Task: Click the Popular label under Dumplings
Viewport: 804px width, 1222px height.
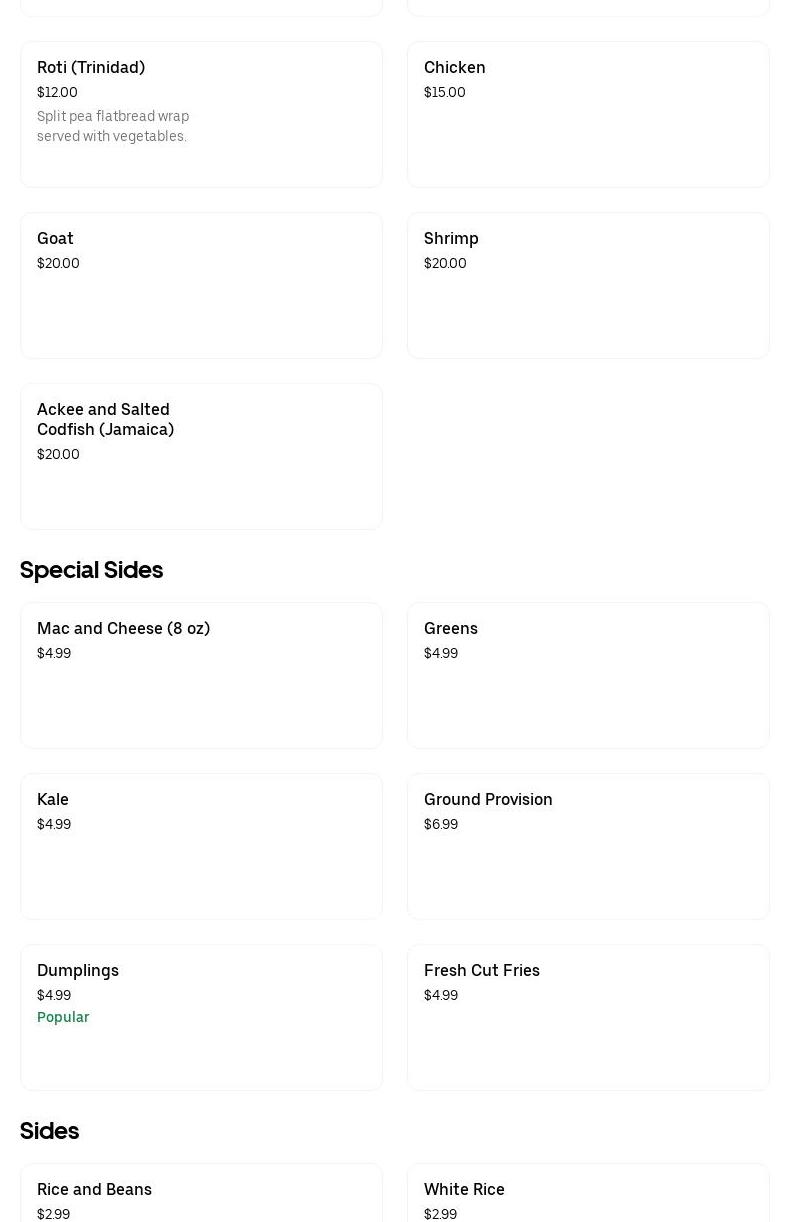Action: [x=63, y=1018]
